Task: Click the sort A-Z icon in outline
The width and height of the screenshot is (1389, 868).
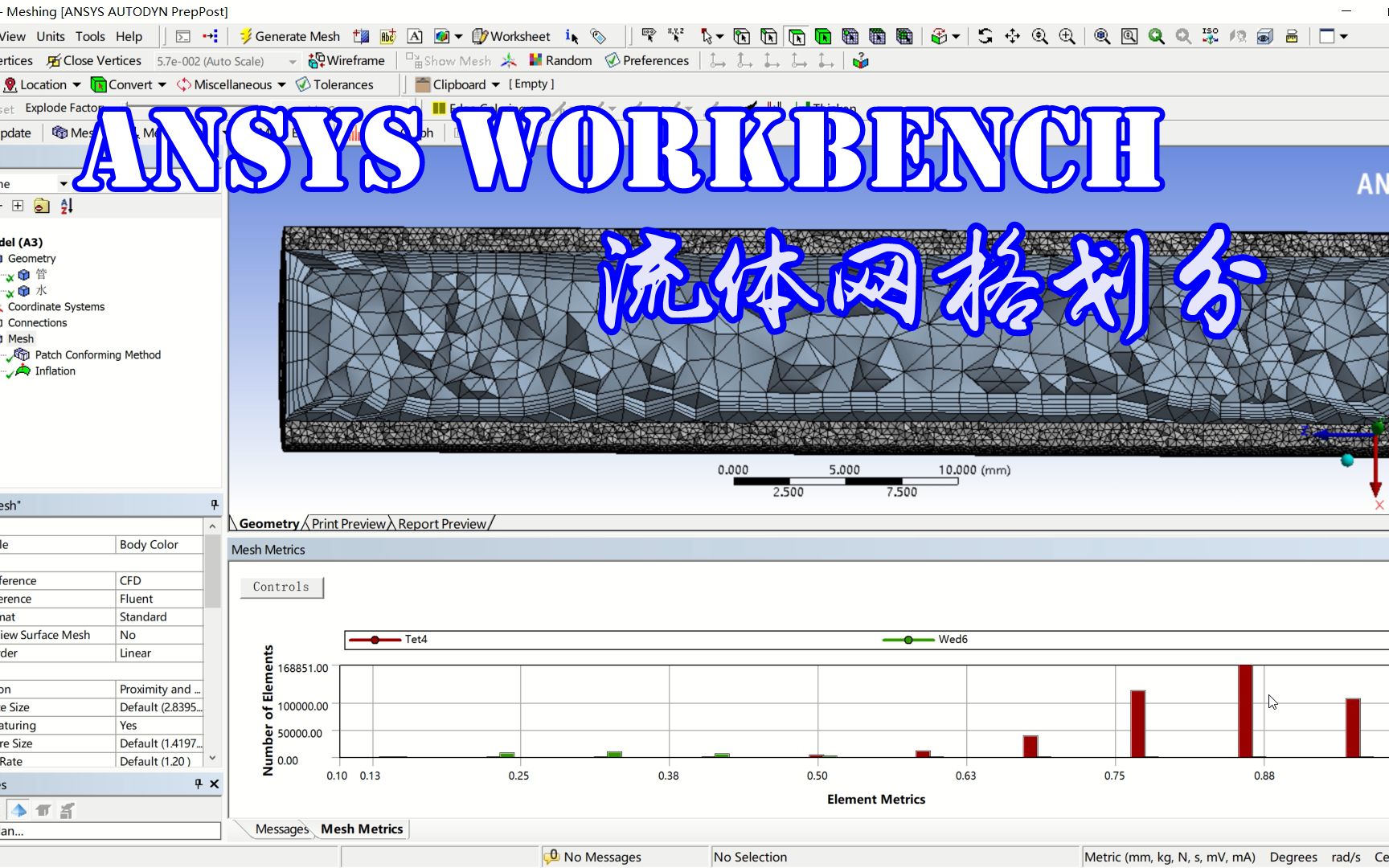Action: pyautogui.click(x=67, y=206)
